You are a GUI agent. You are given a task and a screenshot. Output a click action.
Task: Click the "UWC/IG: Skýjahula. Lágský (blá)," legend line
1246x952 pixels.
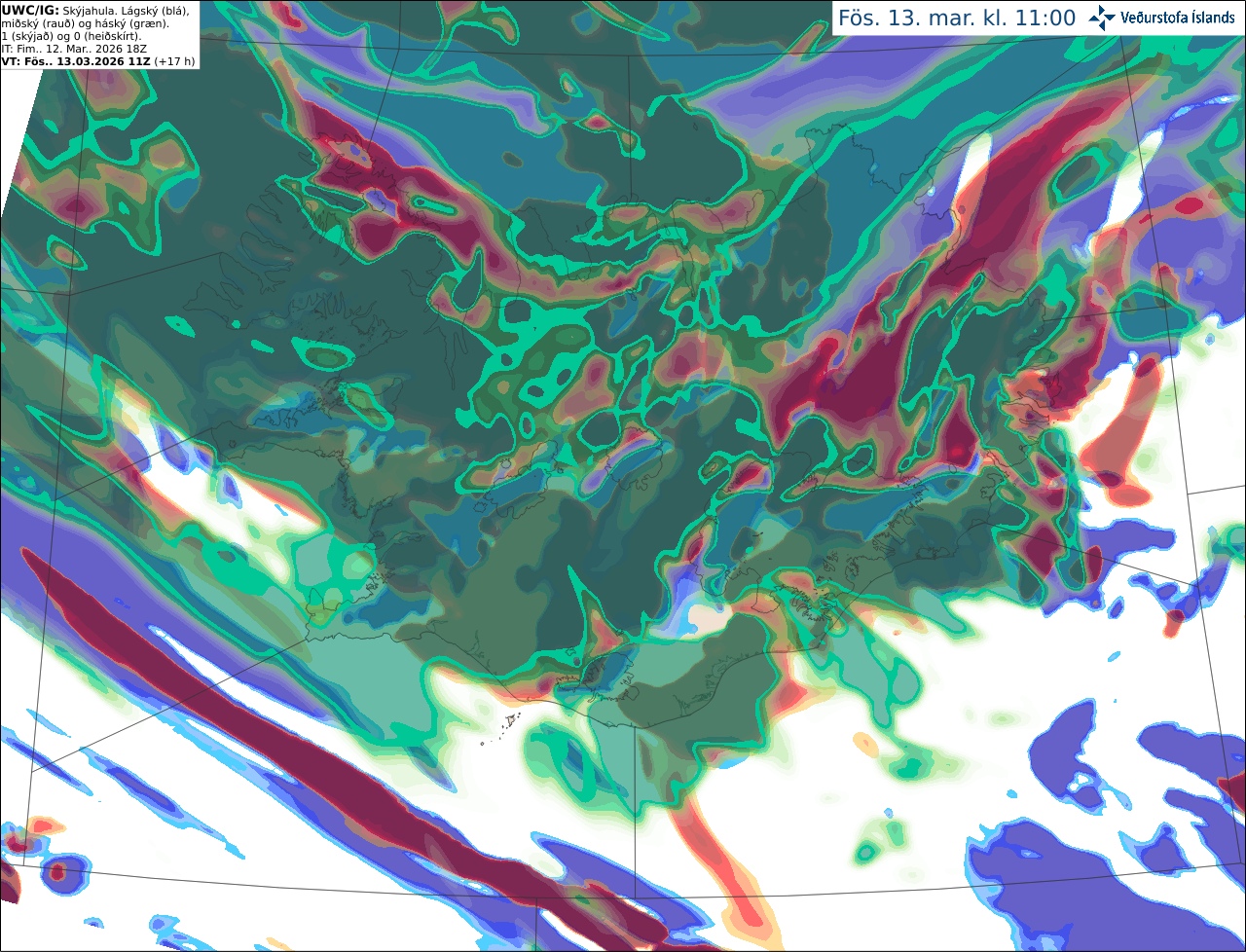point(95,11)
